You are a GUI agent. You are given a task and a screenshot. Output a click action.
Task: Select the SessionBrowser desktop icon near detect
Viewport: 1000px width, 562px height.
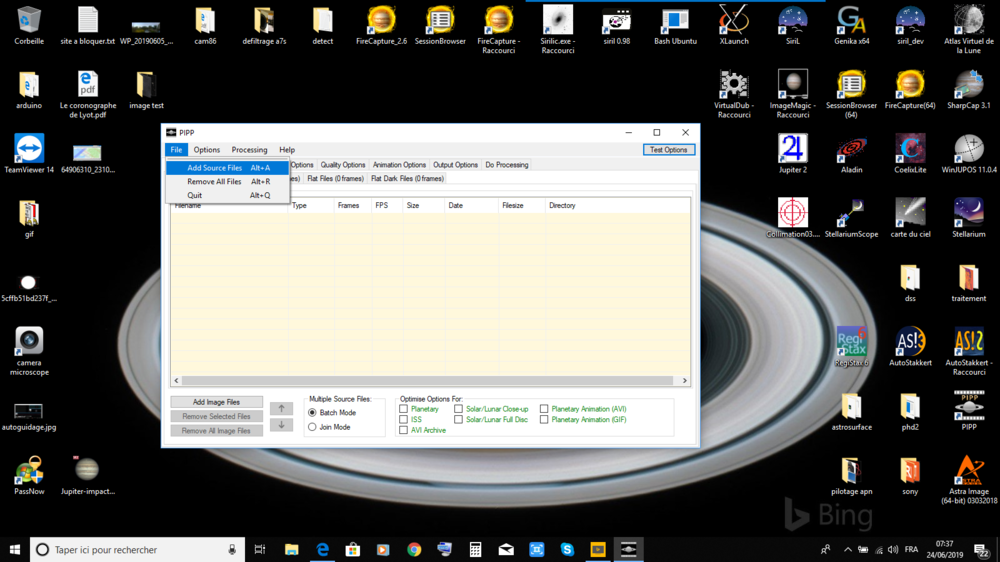coord(440,26)
